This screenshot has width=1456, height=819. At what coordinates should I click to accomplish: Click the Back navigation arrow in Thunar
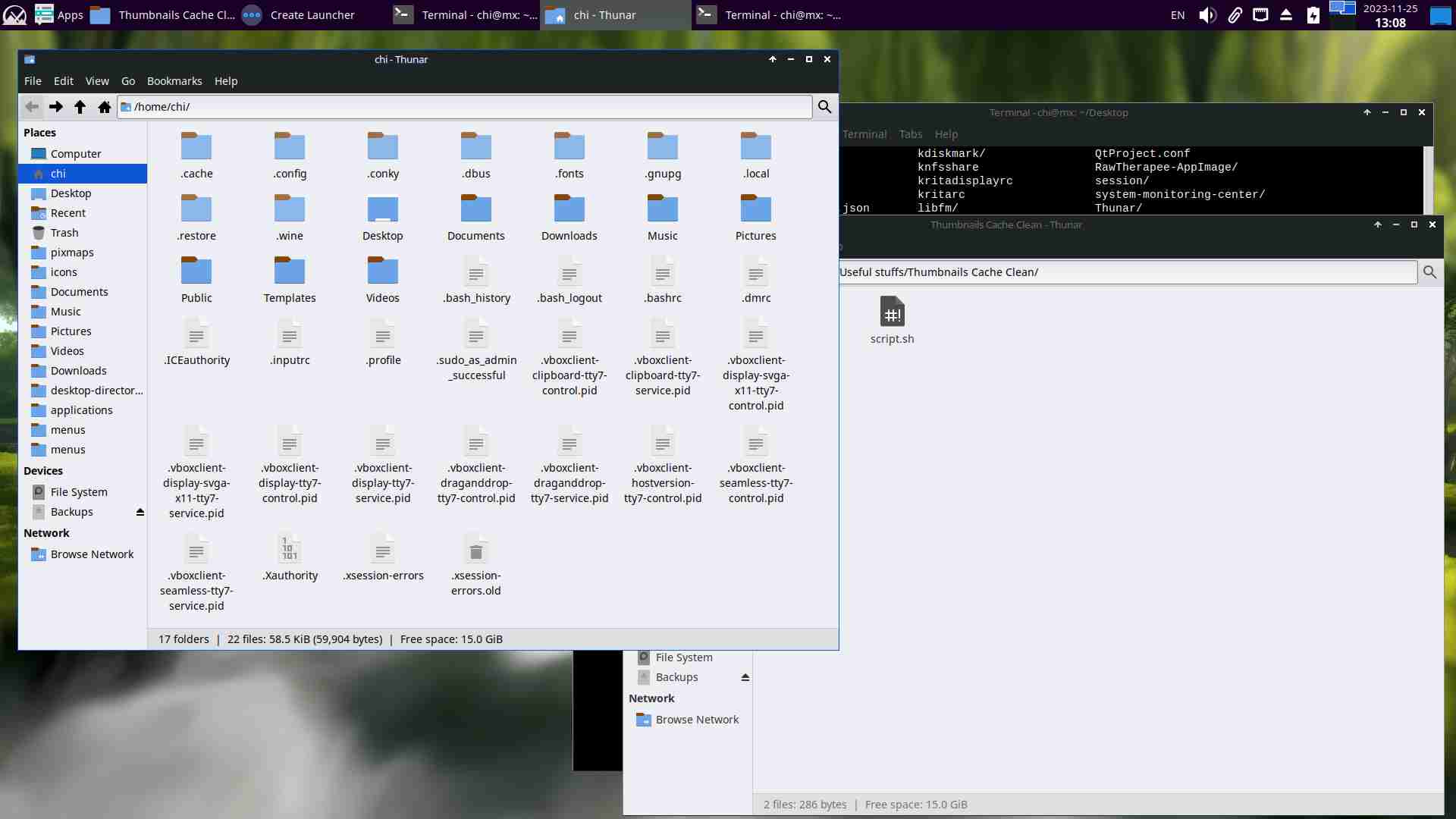(32, 107)
